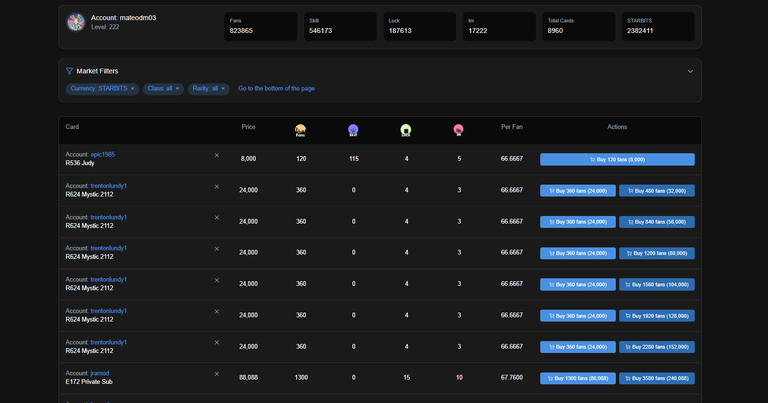This screenshot has width=768, height=403.
Task: Remove the Rarity: all filter chip
Action: click(x=223, y=89)
